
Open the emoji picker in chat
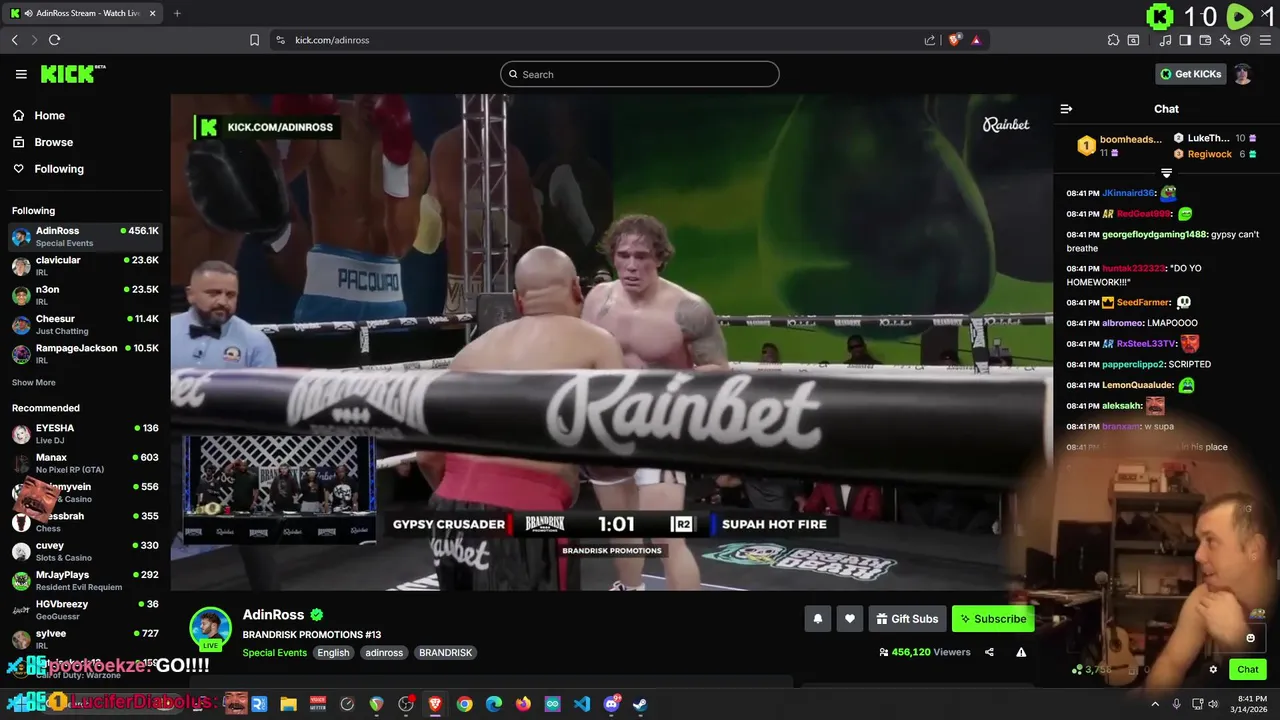point(1250,638)
